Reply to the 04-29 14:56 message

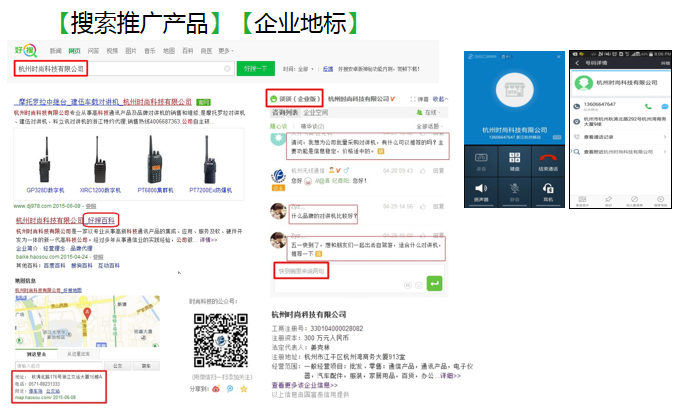coord(438,207)
